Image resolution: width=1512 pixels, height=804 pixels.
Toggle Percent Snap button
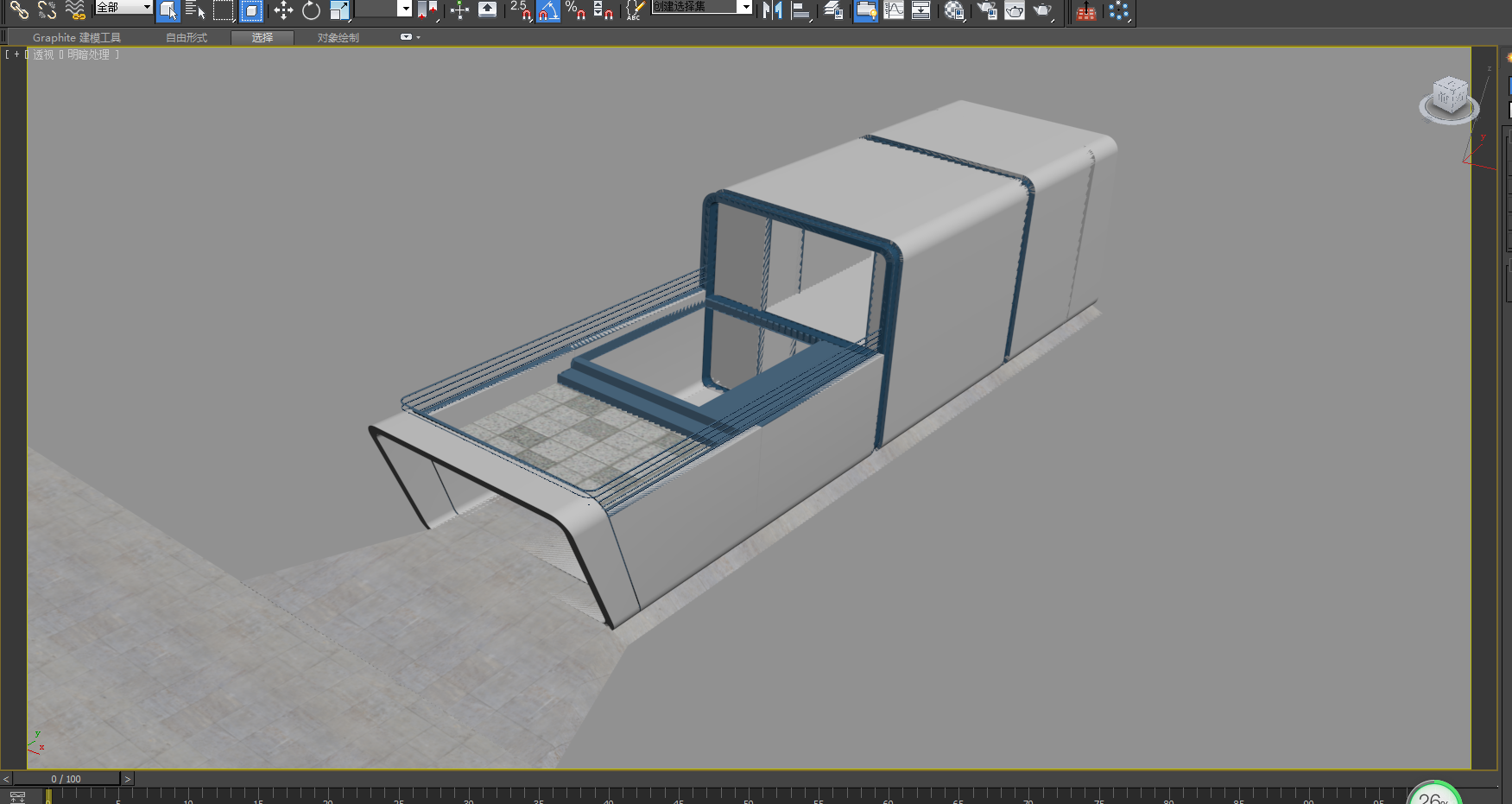(x=575, y=10)
